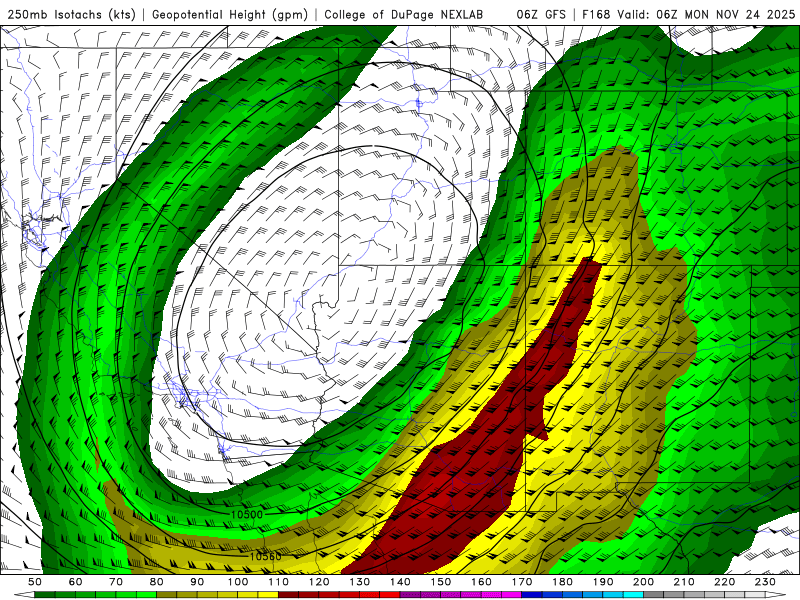This screenshot has height=600, width=800.
Task: Click the 110 knot legend label
Action: click(x=279, y=582)
